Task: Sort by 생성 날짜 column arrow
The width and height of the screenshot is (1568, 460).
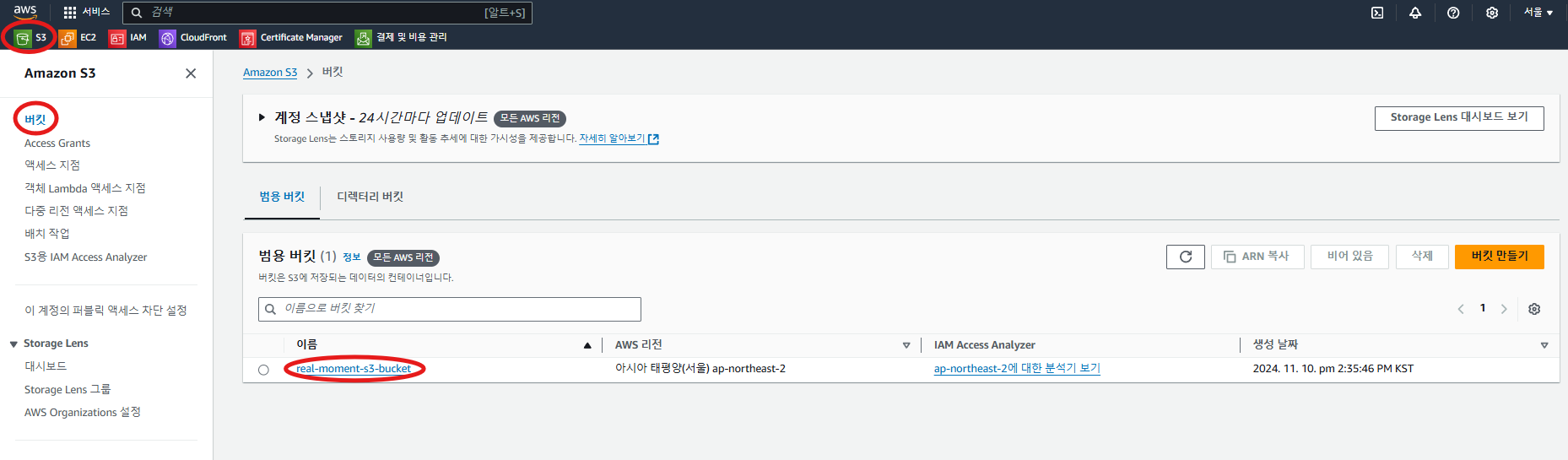Action: point(1544,345)
